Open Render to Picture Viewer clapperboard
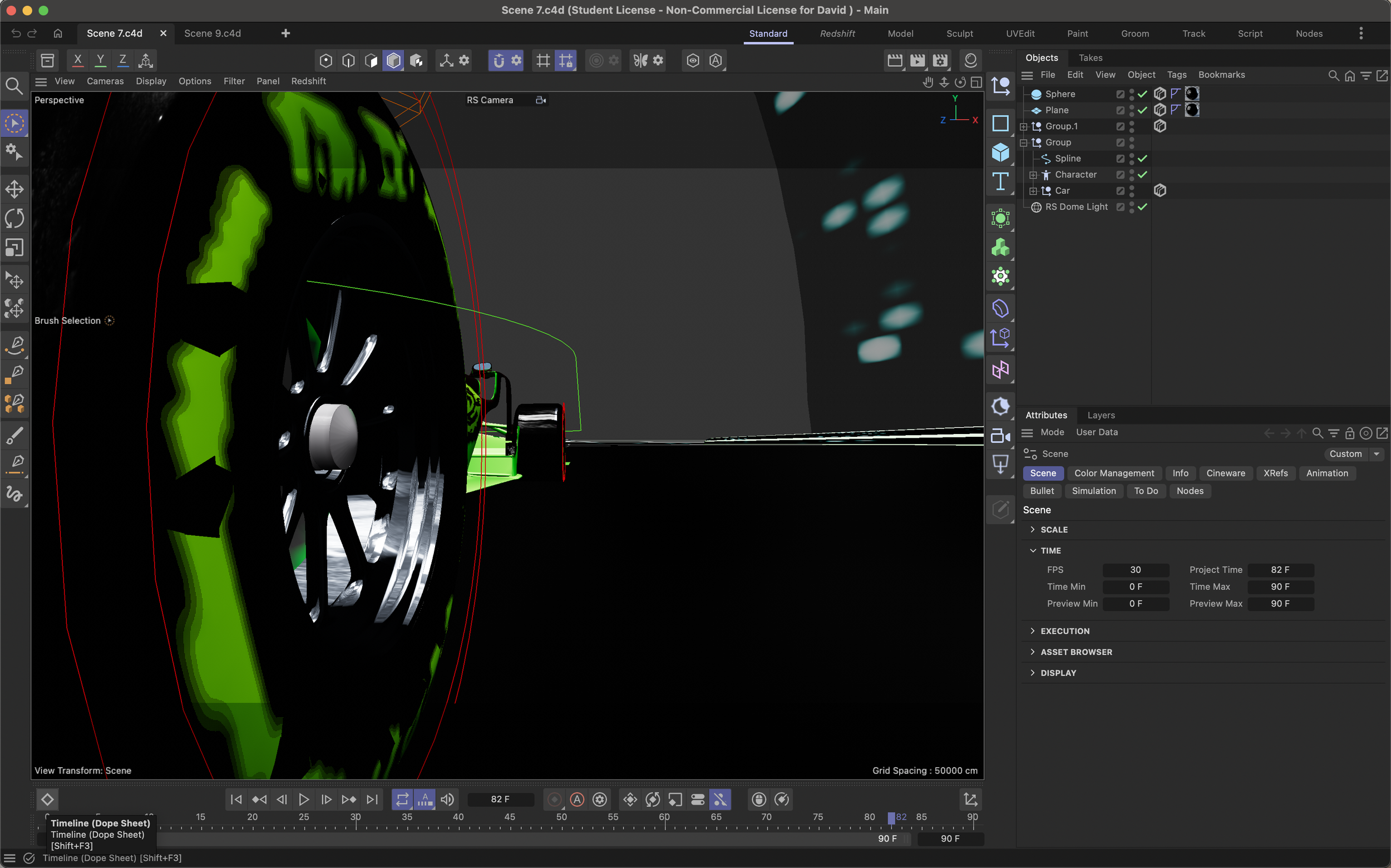Viewport: 1391px width, 868px height. pyautogui.click(x=918, y=60)
